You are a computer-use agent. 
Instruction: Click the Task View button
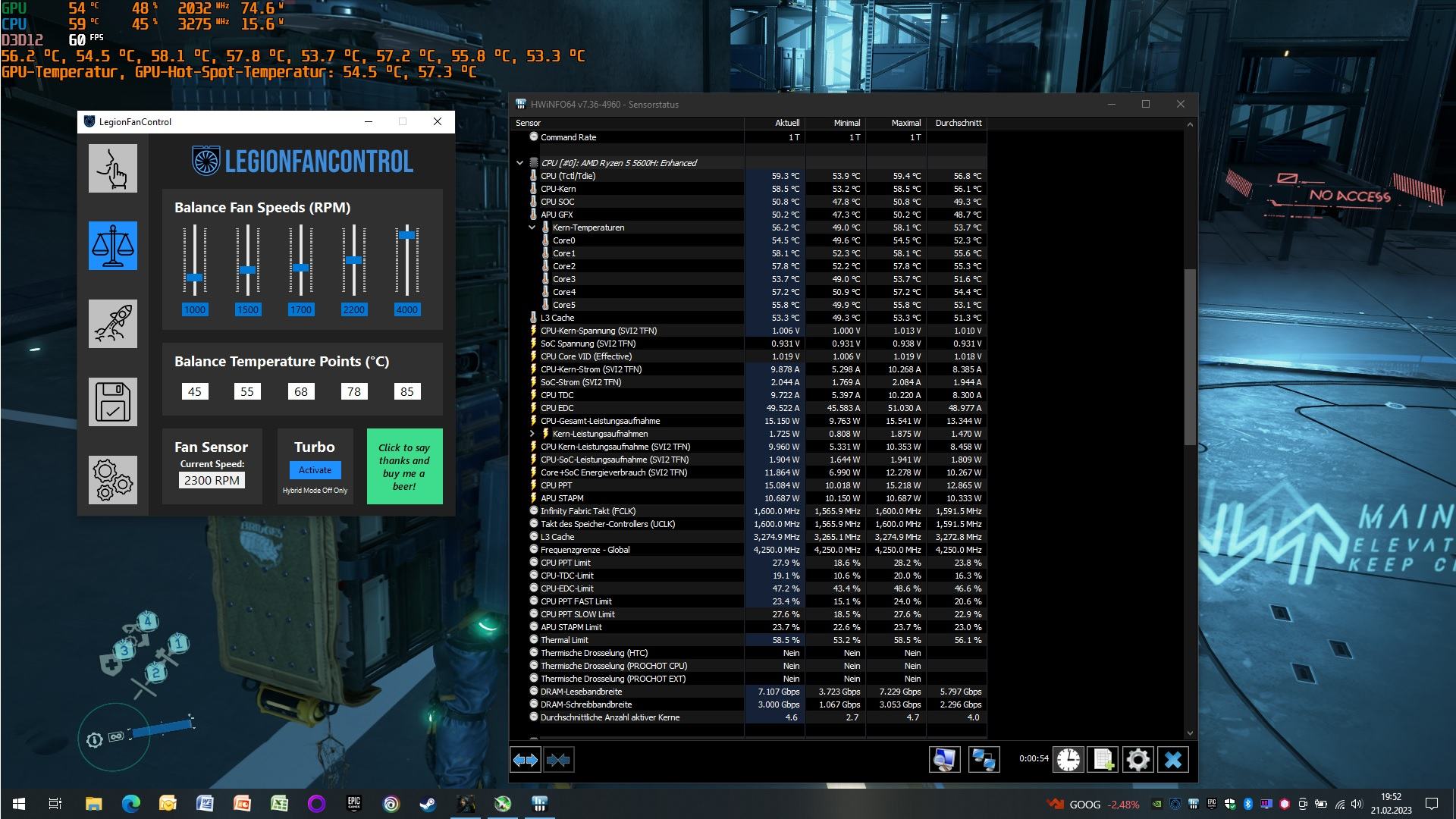(x=55, y=804)
